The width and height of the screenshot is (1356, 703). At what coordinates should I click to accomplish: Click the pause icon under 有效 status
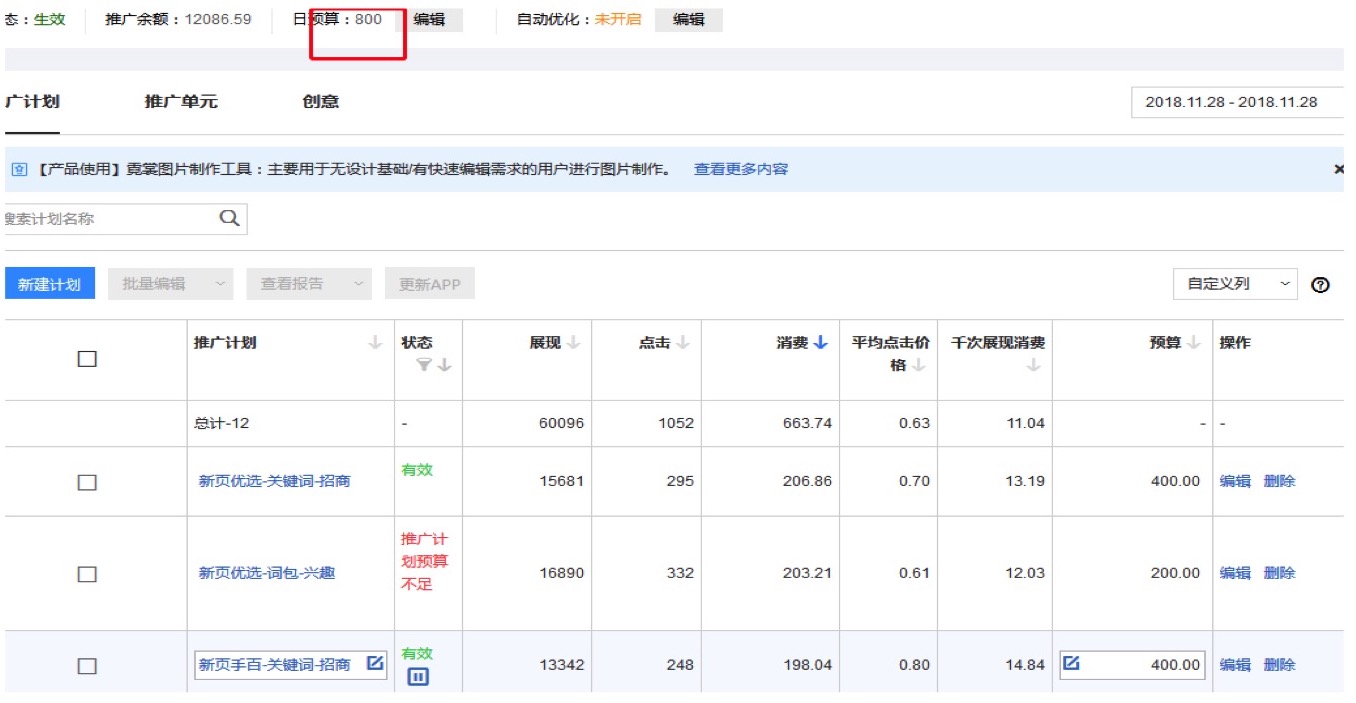click(418, 677)
